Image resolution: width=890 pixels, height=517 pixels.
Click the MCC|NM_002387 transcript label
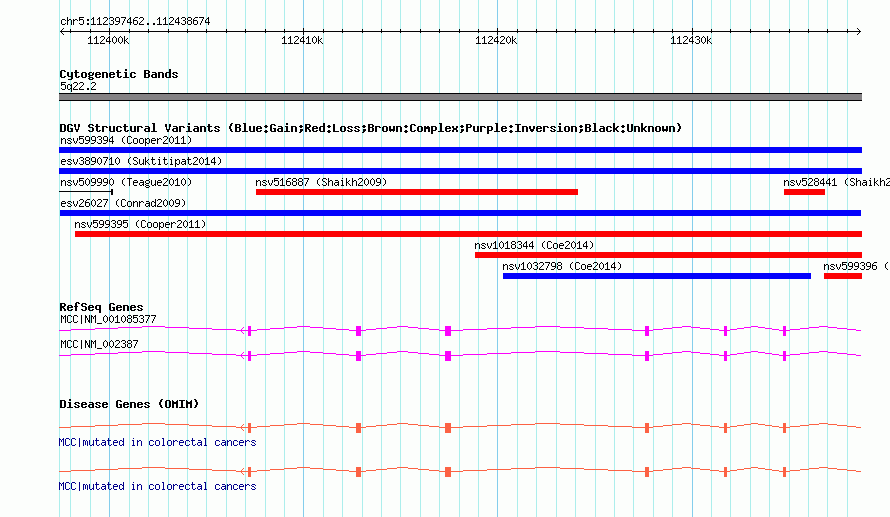point(99,344)
